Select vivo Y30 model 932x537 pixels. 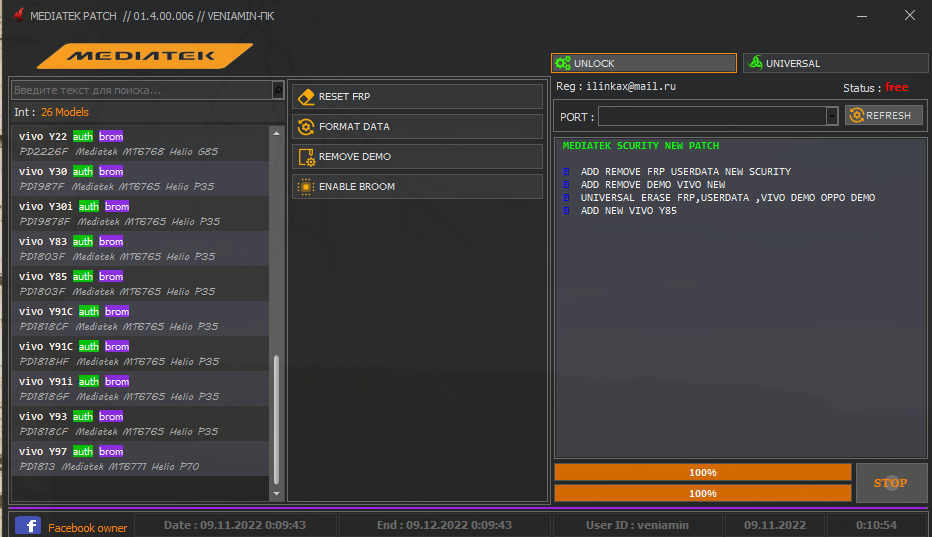click(x=140, y=178)
